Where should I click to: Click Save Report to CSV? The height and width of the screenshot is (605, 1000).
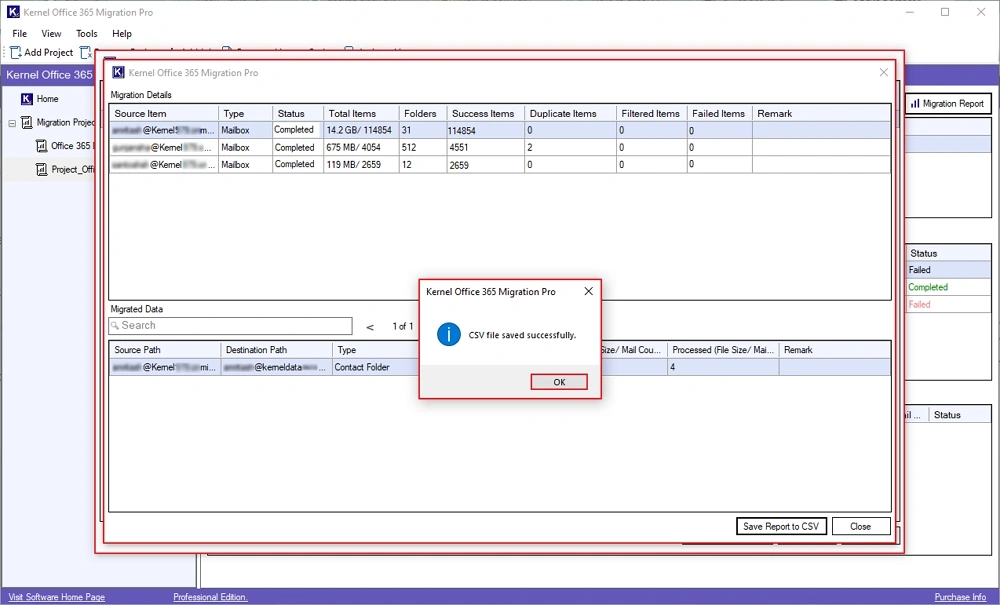point(781,526)
